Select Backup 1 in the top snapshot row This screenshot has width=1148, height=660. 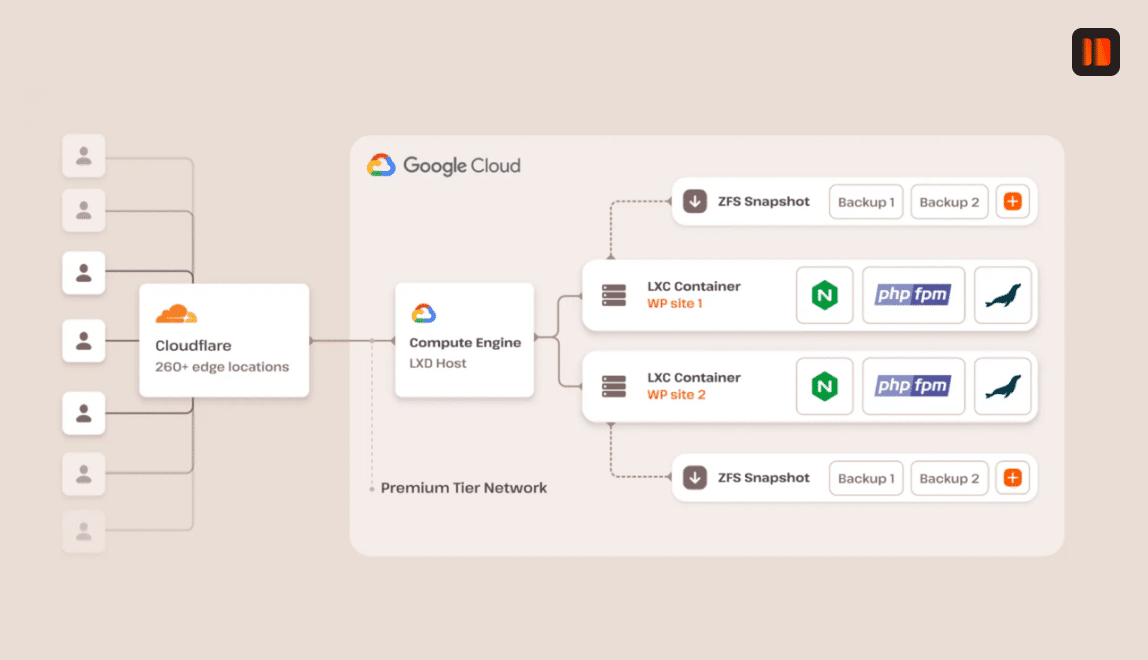[x=866, y=201]
